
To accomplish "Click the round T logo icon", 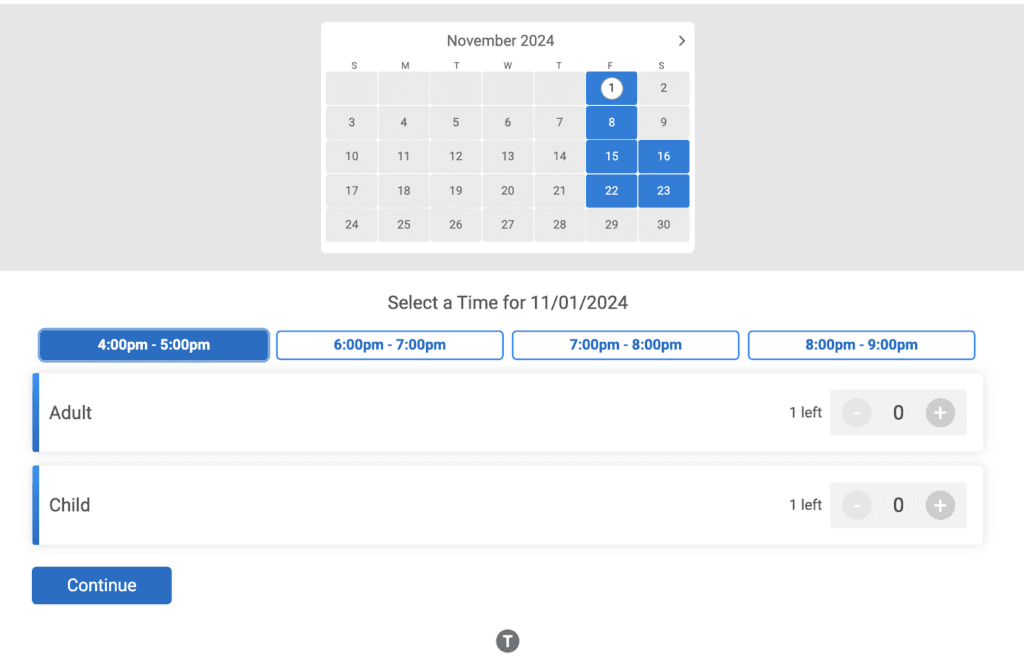I will 508,641.
